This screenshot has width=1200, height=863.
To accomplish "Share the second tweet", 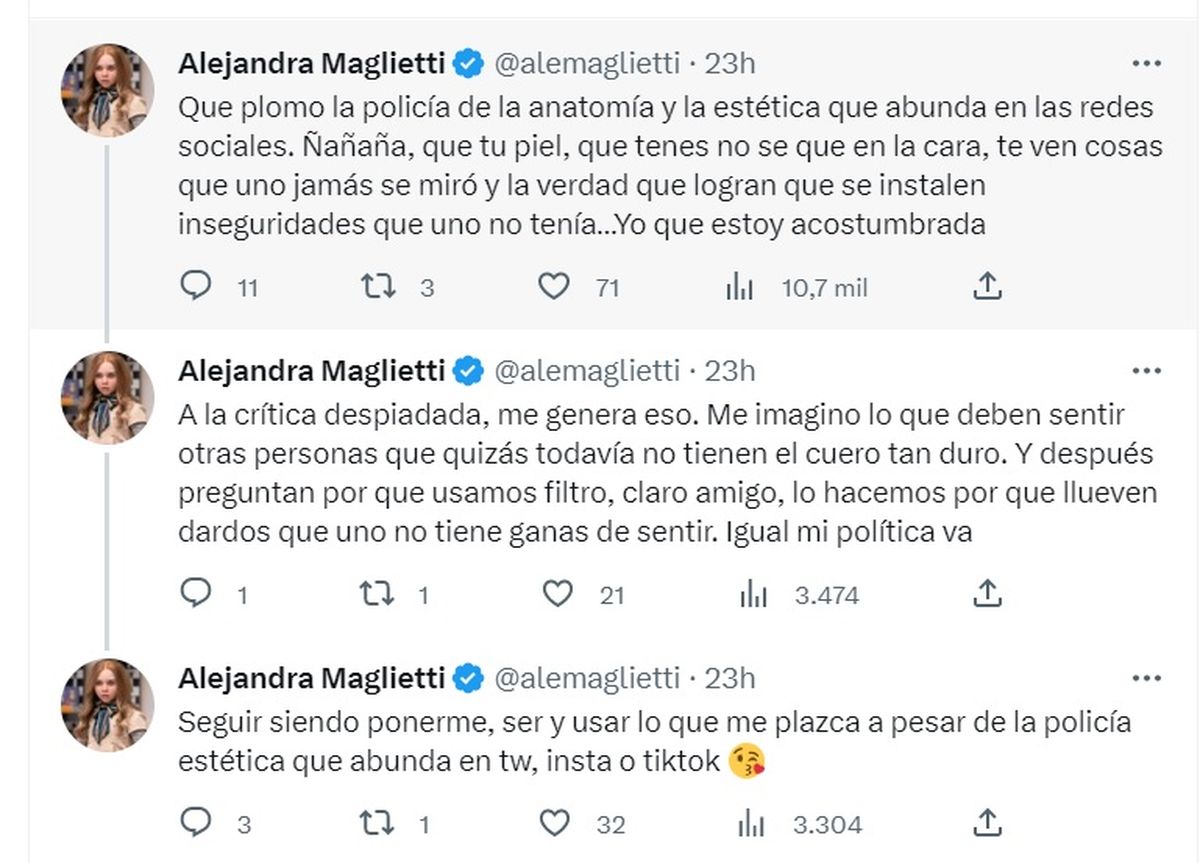I will [987, 595].
